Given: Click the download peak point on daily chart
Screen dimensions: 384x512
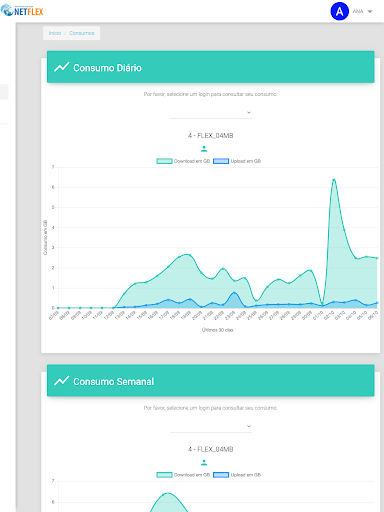Looking at the screenshot, I should (334, 180).
